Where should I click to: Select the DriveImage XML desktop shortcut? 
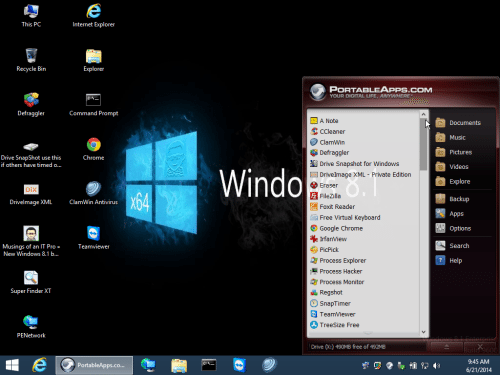[31, 194]
